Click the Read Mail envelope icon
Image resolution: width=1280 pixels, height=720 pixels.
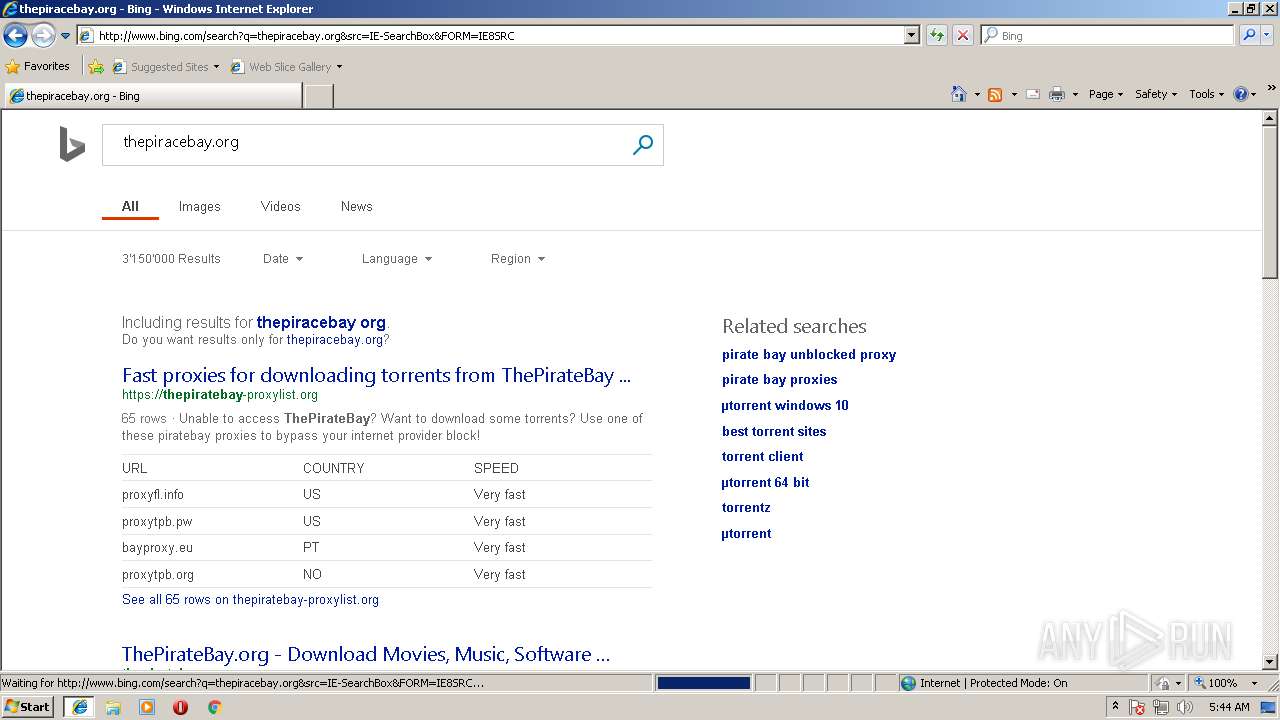pos(1033,94)
